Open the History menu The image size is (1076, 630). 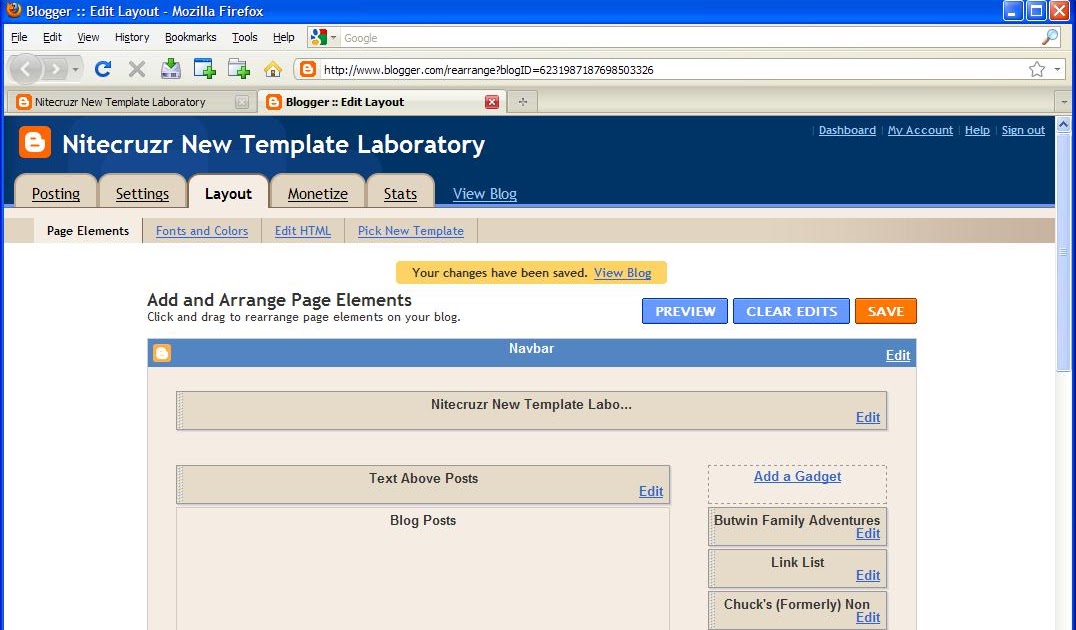tap(132, 37)
